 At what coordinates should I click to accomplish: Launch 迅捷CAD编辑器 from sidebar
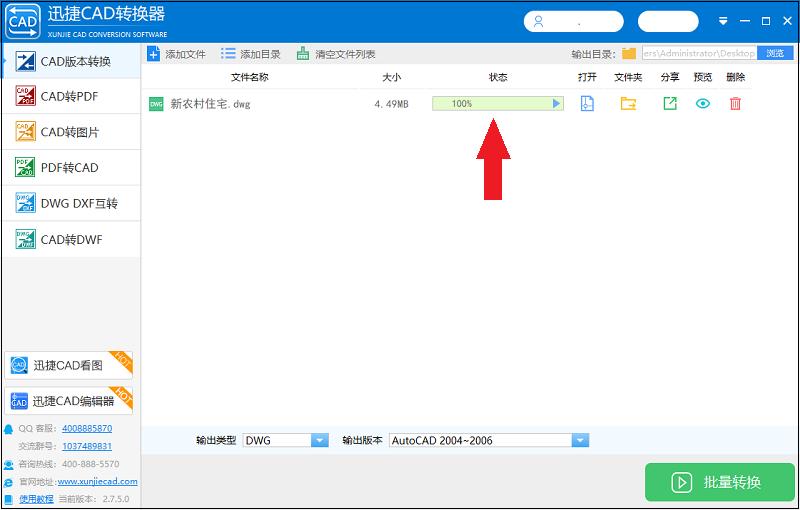(x=68, y=401)
